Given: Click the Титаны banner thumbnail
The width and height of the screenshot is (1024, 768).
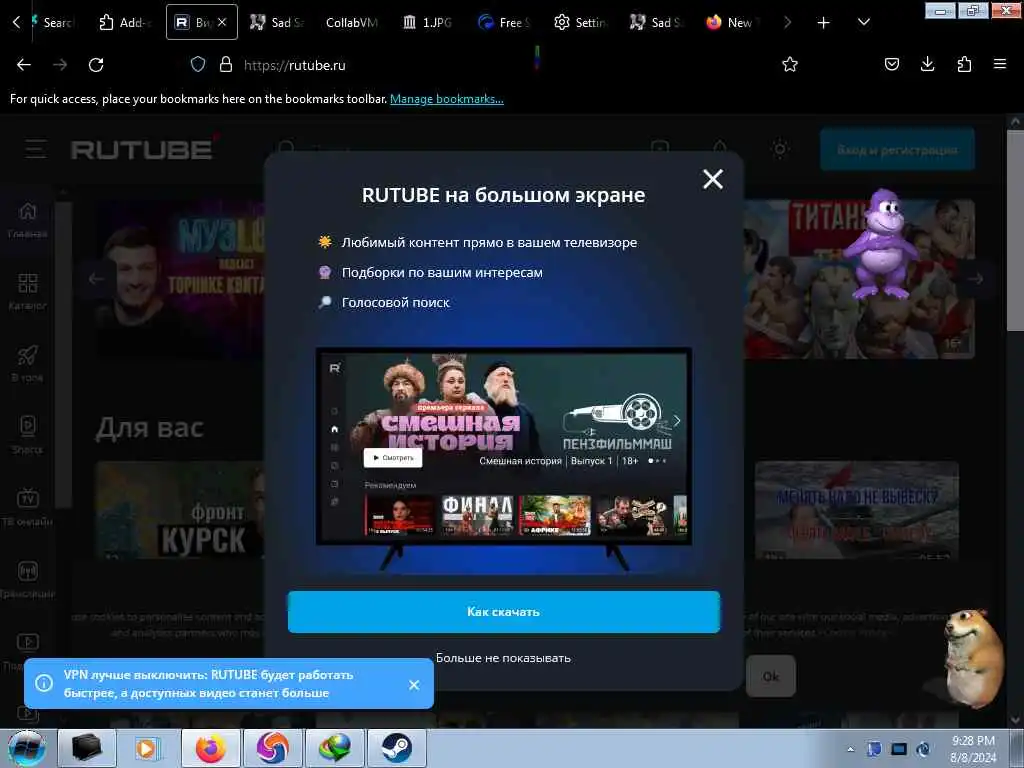Looking at the screenshot, I should (x=859, y=280).
